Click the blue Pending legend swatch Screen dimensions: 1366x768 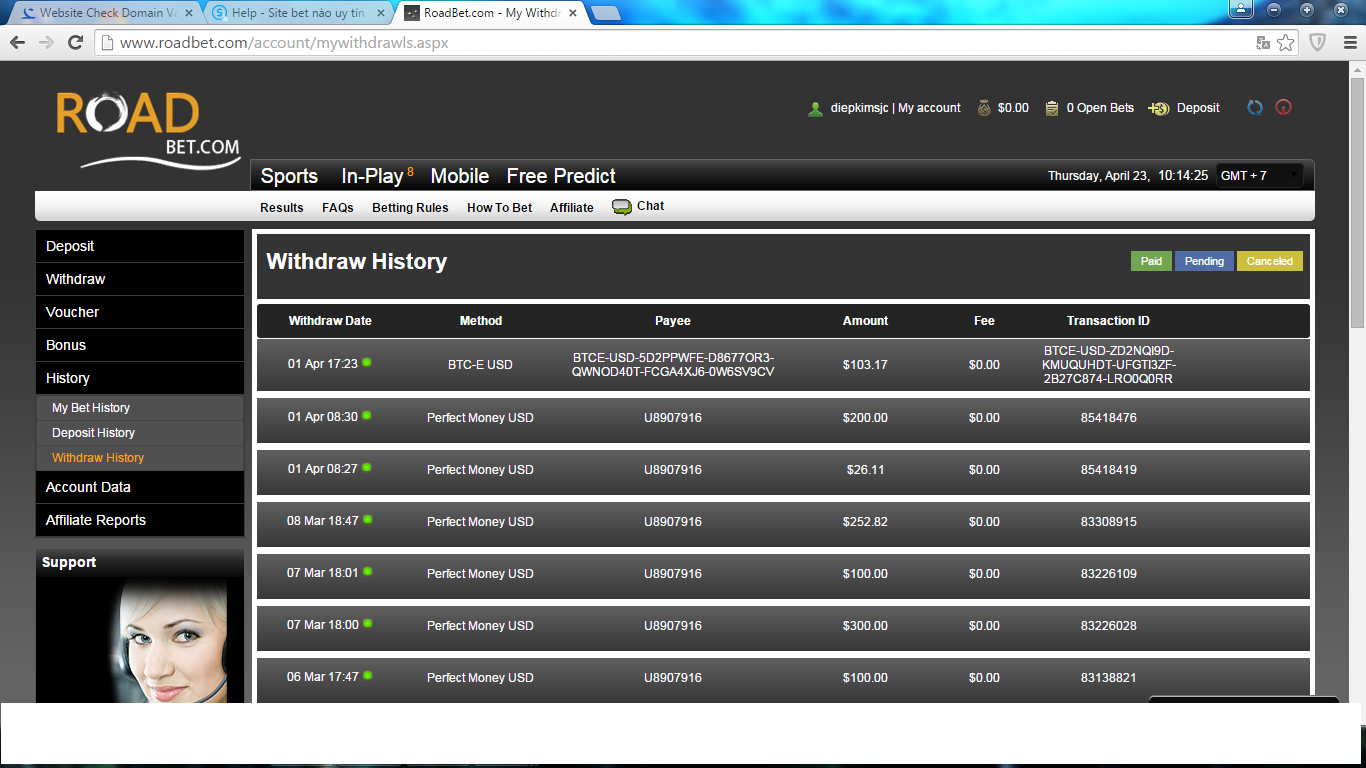click(1204, 261)
